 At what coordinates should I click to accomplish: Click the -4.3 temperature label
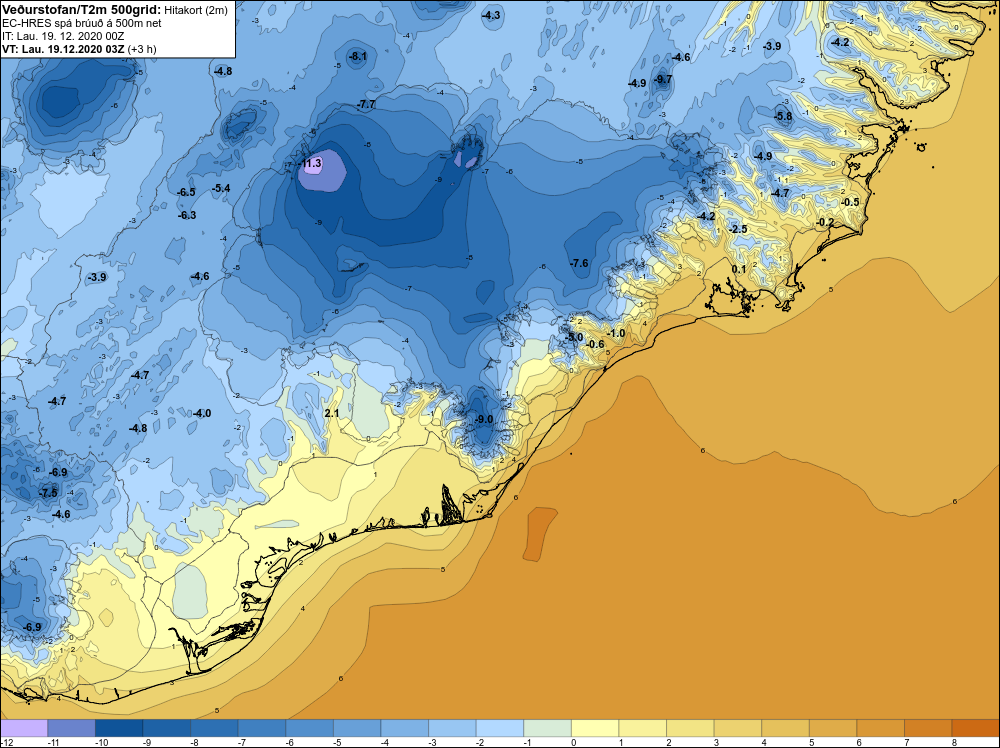[x=491, y=15]
